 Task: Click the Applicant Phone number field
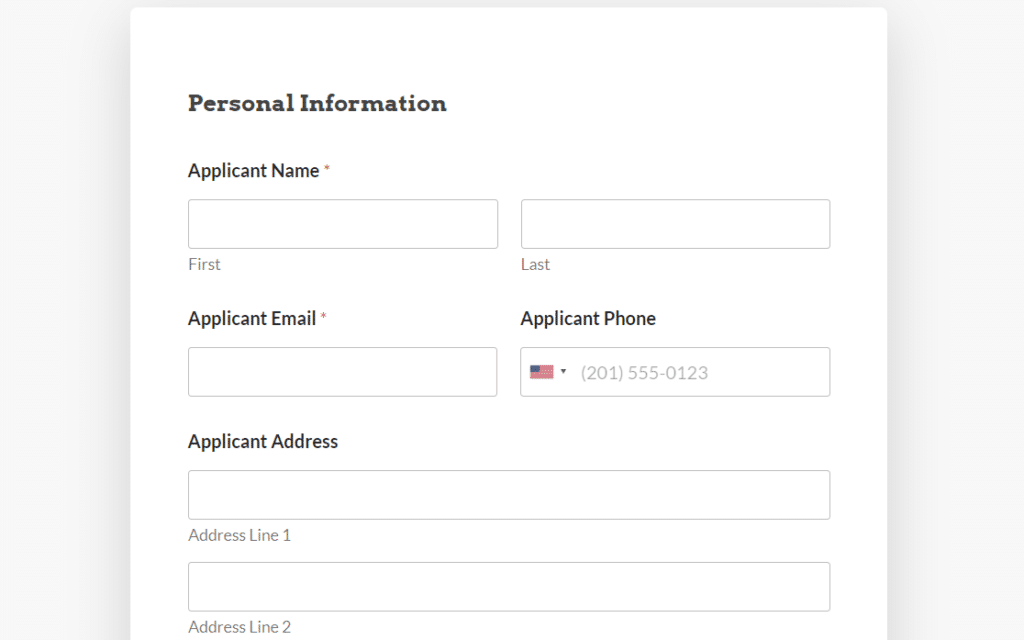(x=675, y=372)
